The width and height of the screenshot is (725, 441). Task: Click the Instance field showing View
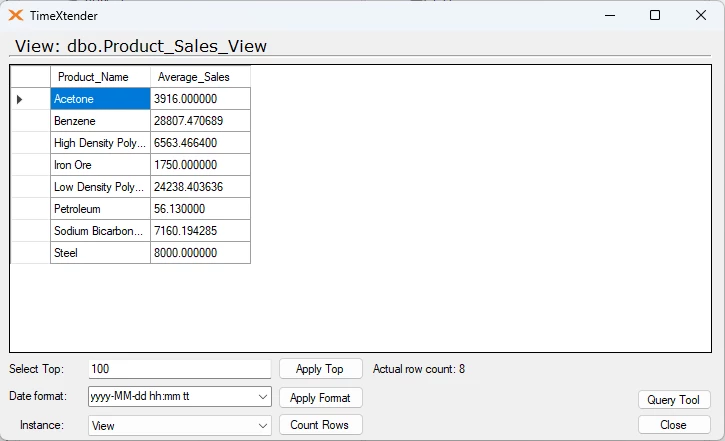point(179,426)
